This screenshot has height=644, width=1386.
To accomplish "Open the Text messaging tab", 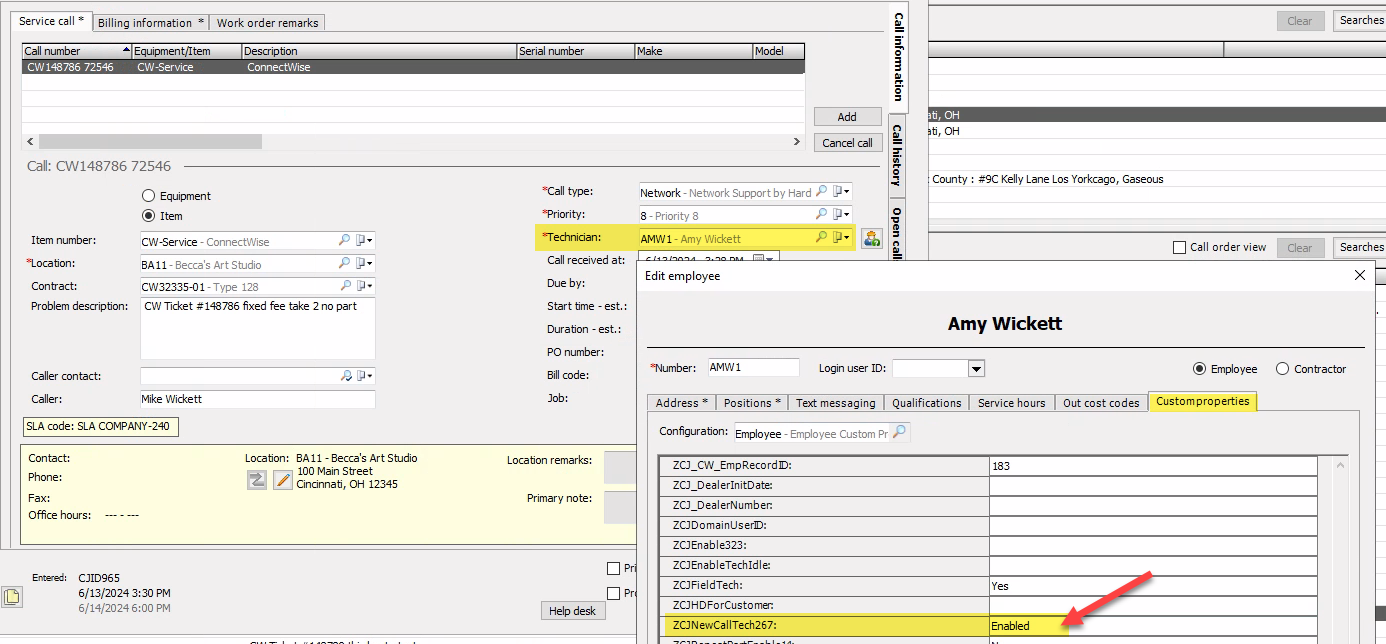I will 836,403.
